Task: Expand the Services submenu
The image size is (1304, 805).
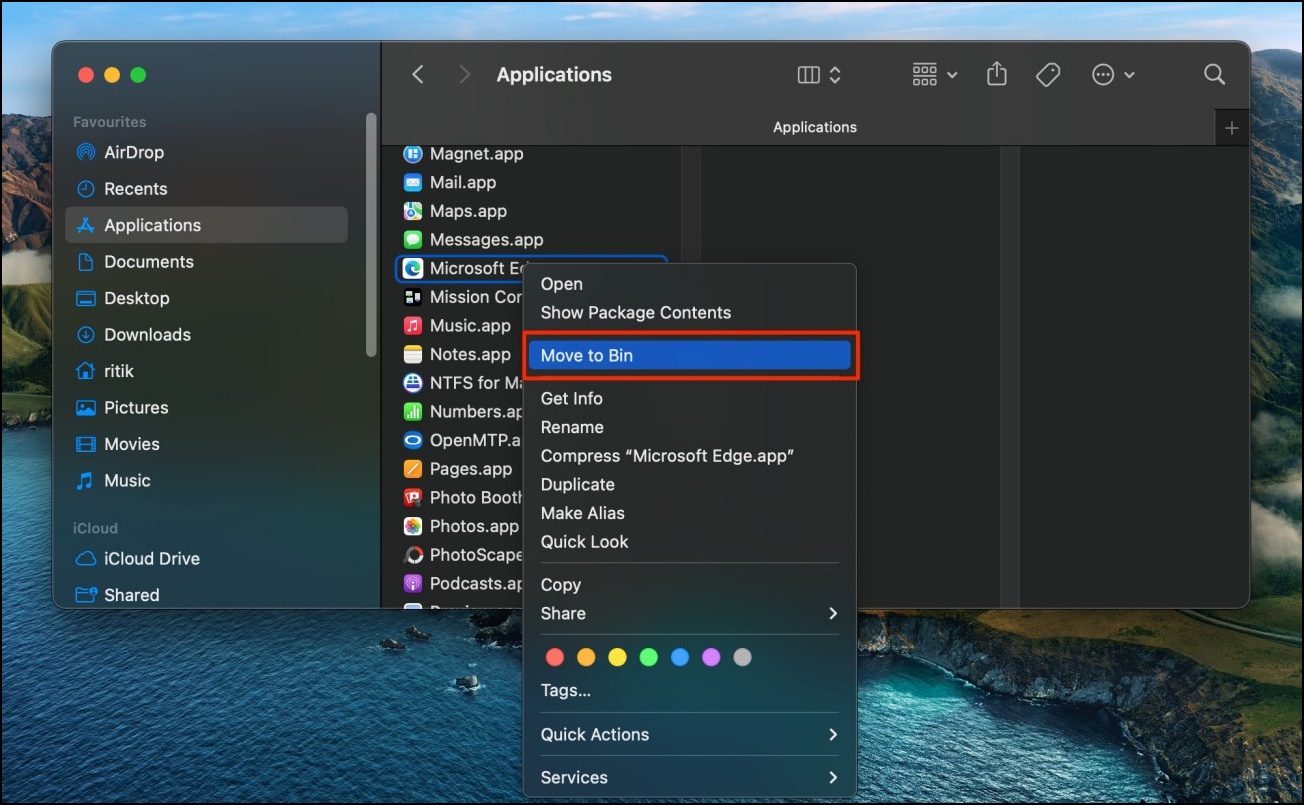Action: coord(690,777)
